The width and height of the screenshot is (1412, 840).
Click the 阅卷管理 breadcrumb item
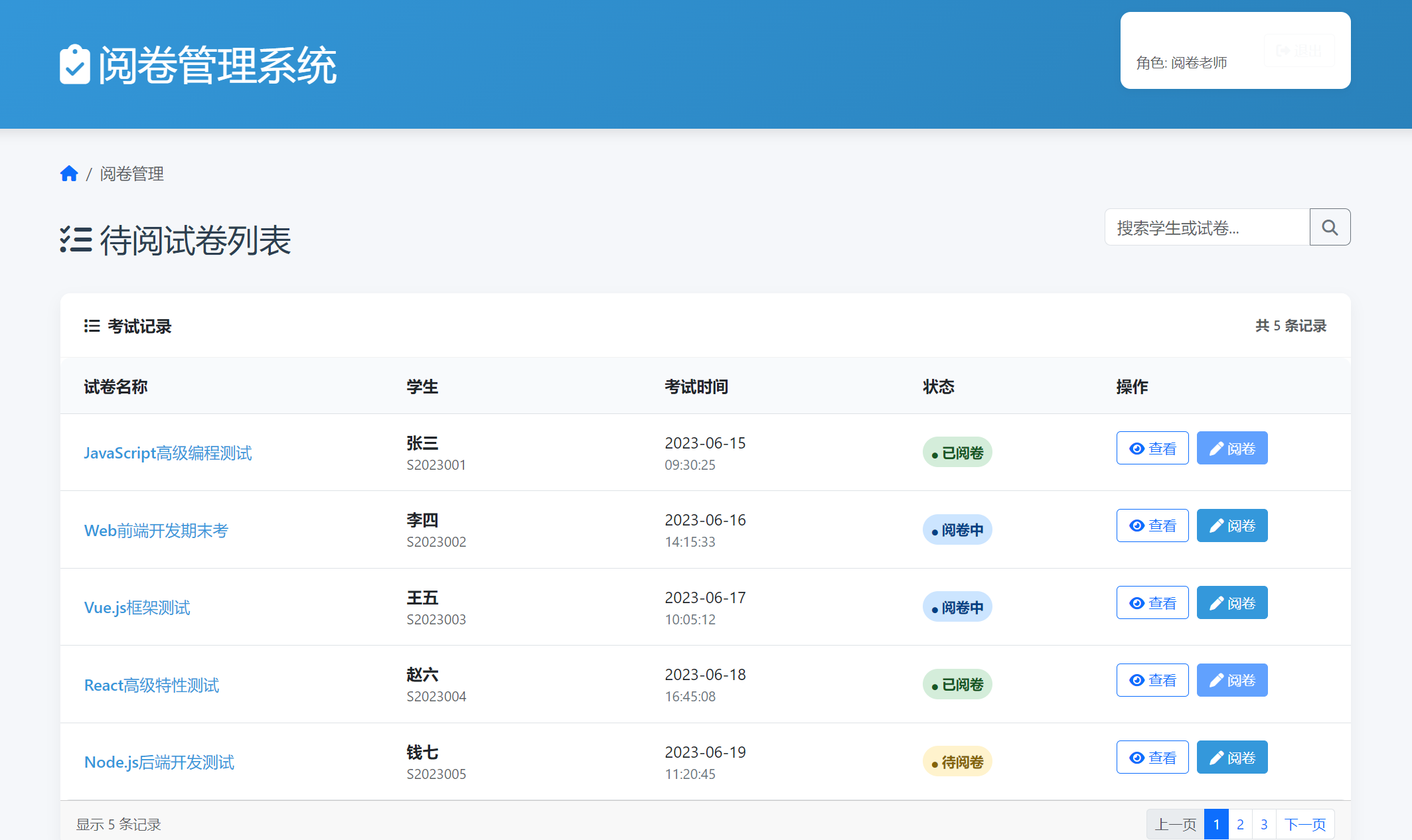coord(131,174)
